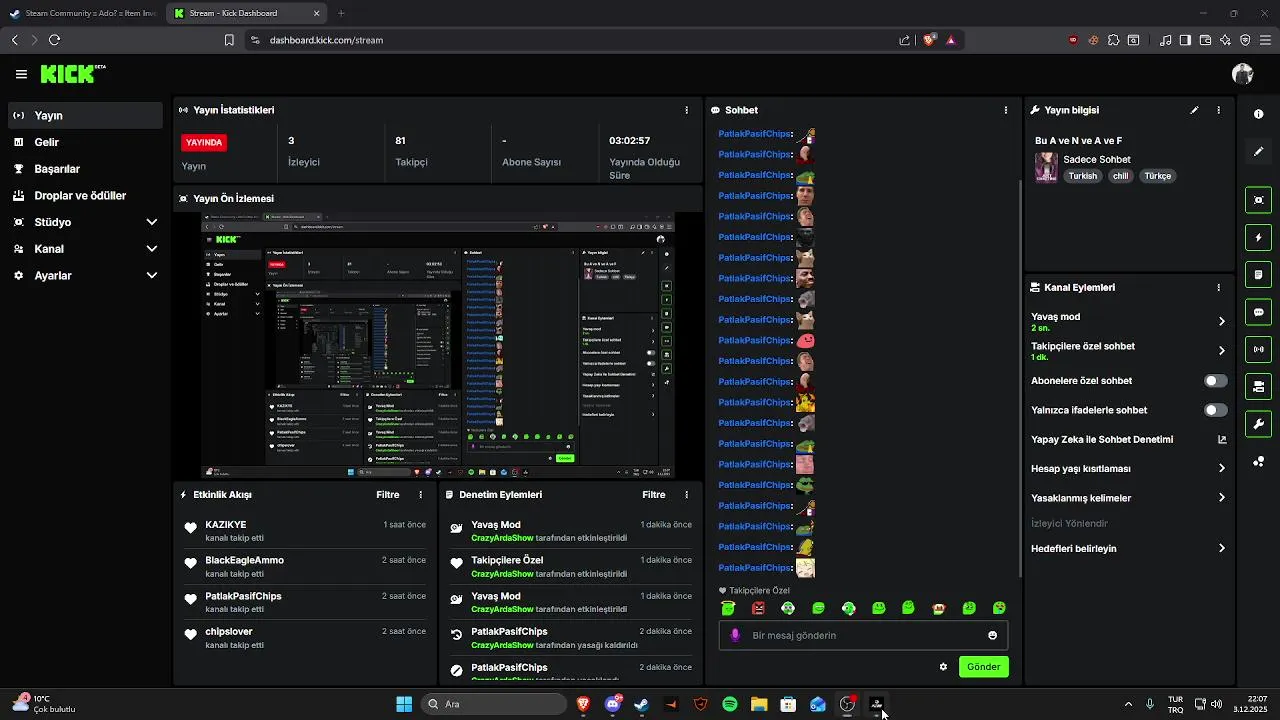
Task: Click the three-dots cluster icon at sidebar bottom
Action: pos(1259,461)
